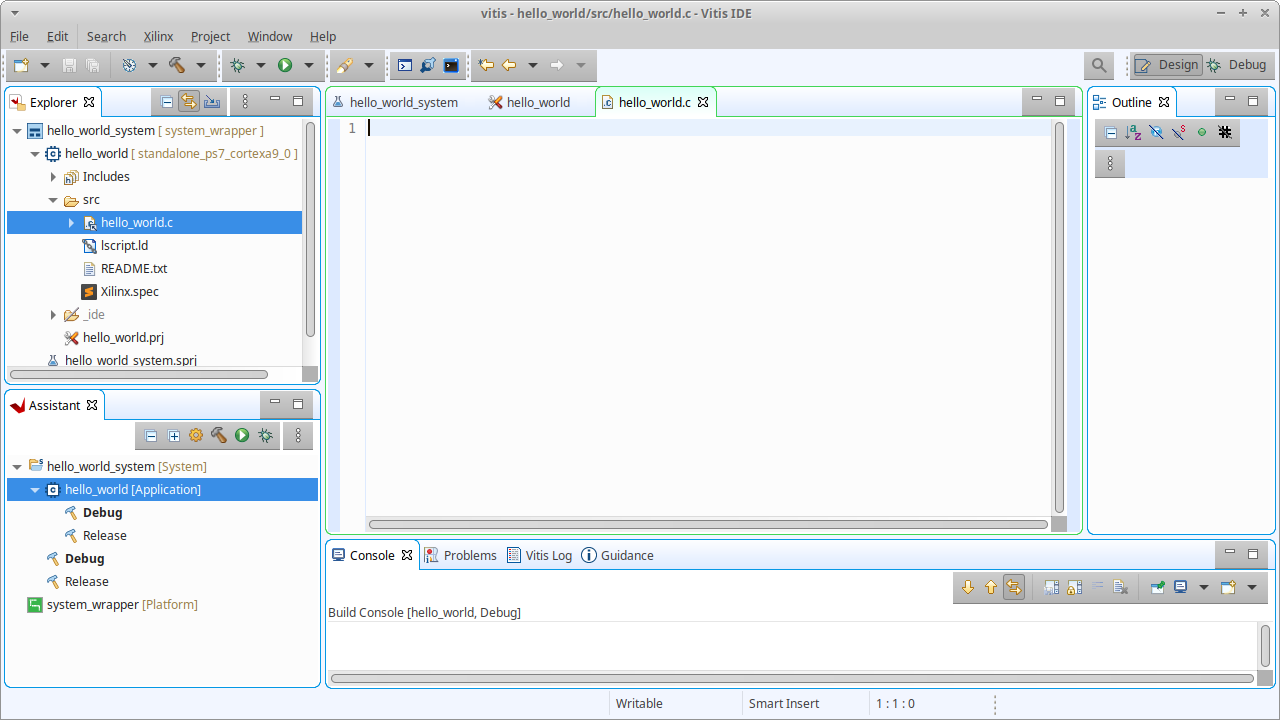Click the Build hammer icon in main toolbar
Screen dimensions: 1280x720
tap(177, 65)
